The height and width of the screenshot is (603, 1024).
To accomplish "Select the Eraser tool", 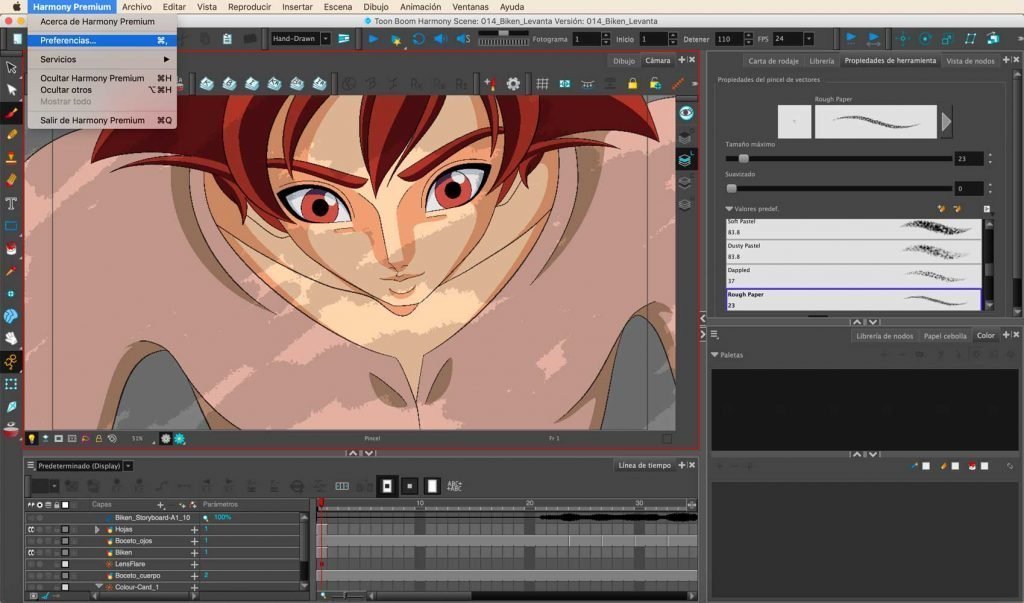I will click(x=11, y=180).
